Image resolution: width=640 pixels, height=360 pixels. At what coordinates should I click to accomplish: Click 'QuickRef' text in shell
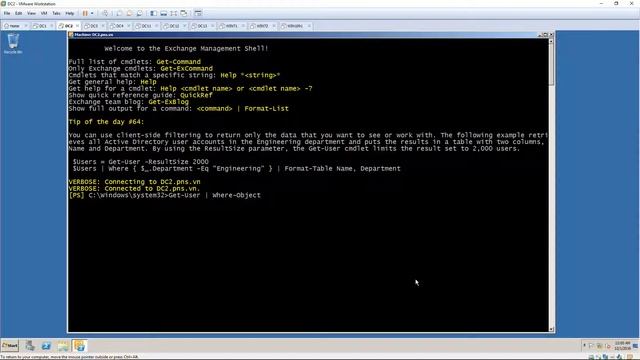click(196, 95)
